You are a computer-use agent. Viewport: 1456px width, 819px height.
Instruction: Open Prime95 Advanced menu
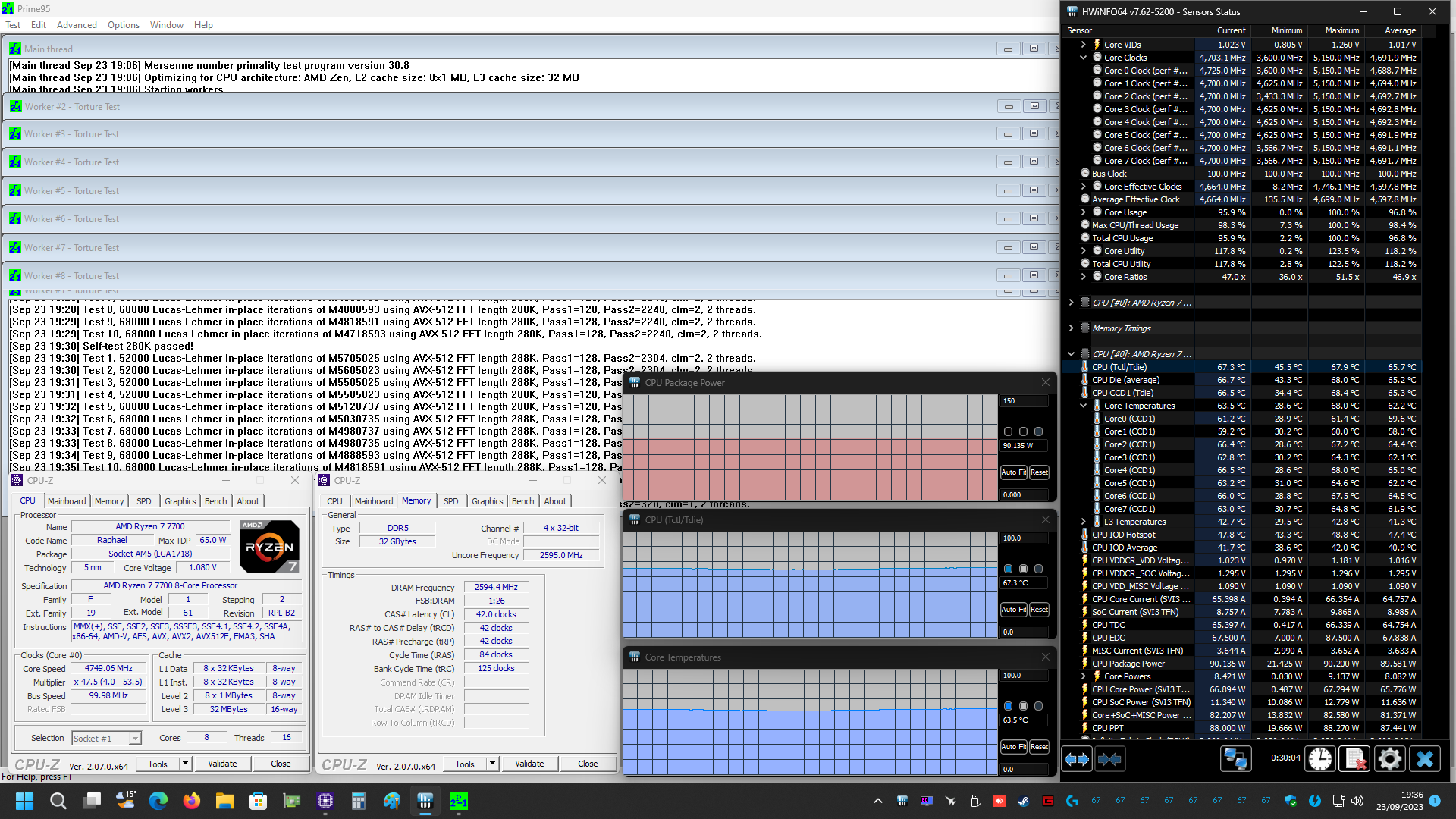click(77, 25)
